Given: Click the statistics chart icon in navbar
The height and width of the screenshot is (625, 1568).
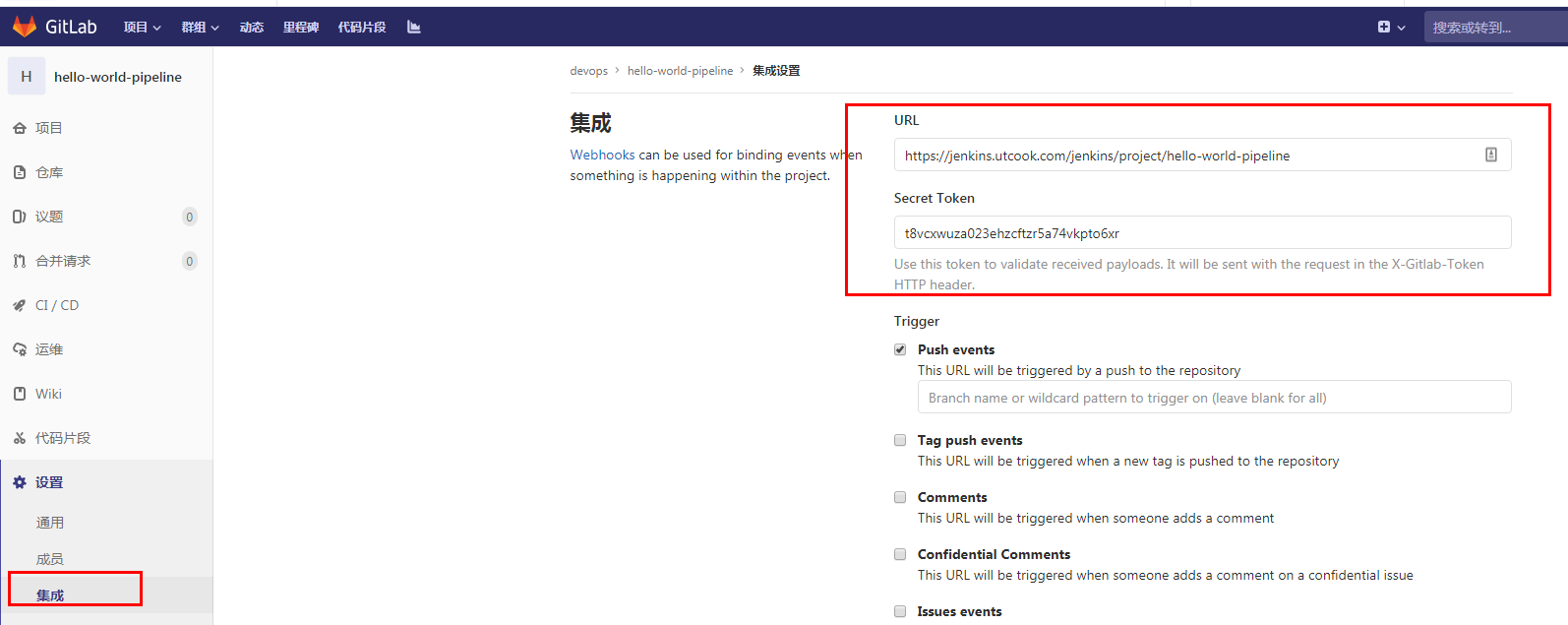Looking at the screenshot, I should coord(414,28).
